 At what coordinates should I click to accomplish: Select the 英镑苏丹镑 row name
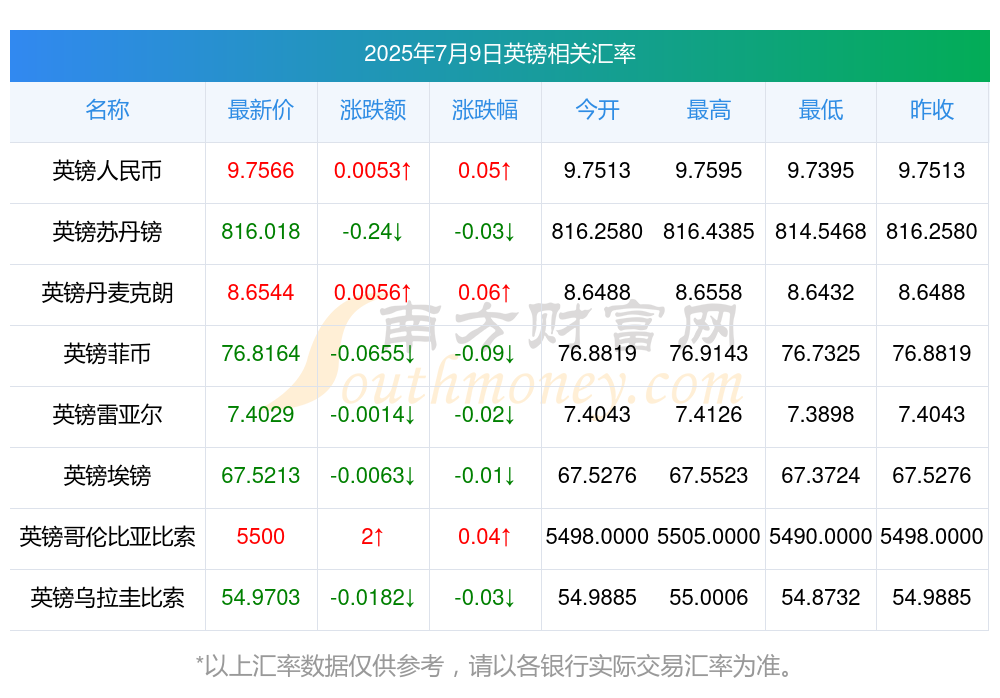pos(107,232)
